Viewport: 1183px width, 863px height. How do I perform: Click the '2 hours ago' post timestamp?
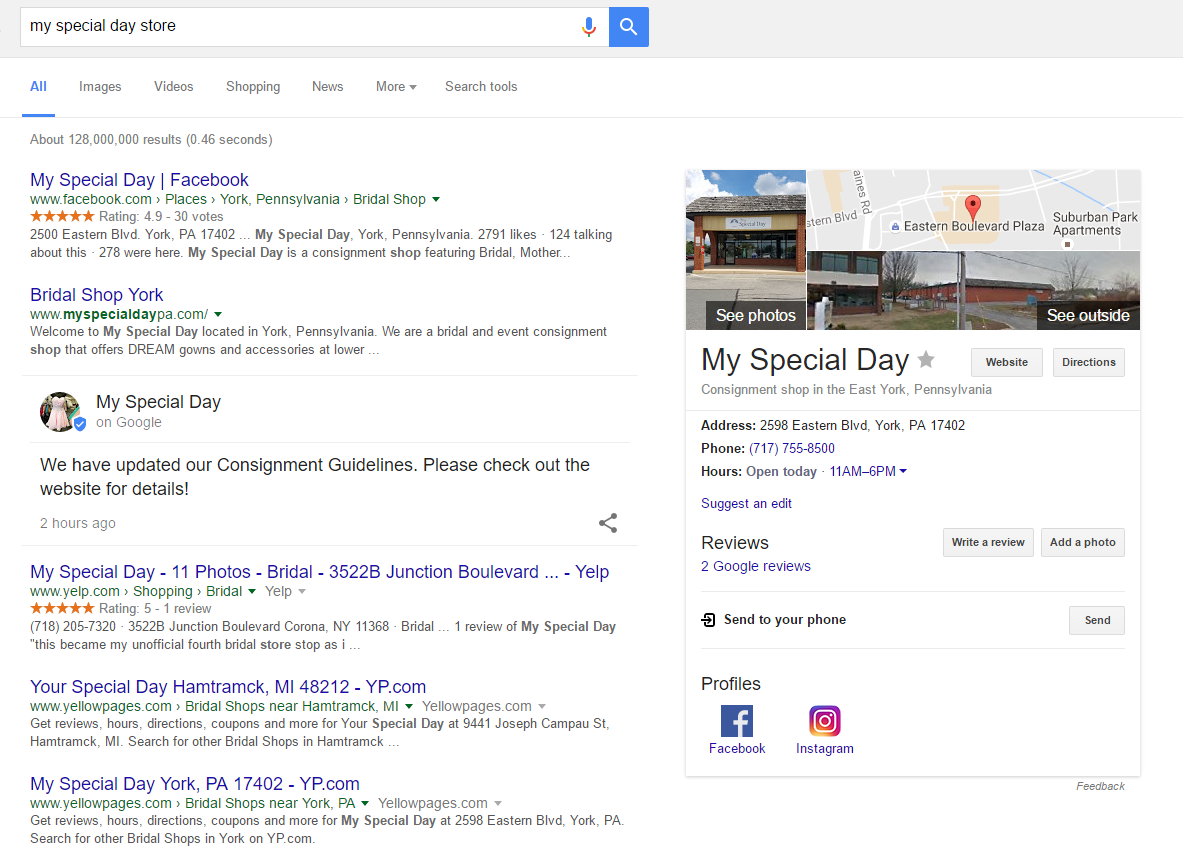click(x=78, y=523)
